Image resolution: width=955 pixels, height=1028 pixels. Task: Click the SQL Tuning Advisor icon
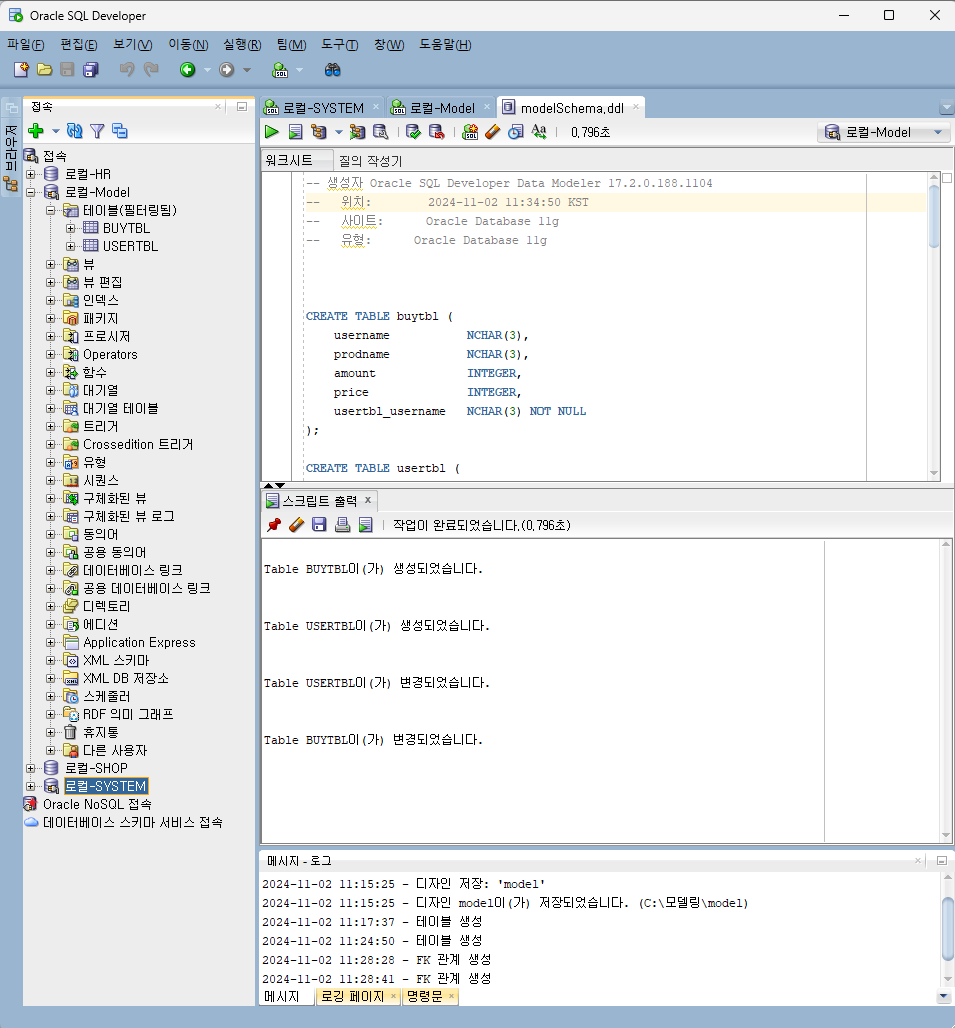tap(380, 132)
